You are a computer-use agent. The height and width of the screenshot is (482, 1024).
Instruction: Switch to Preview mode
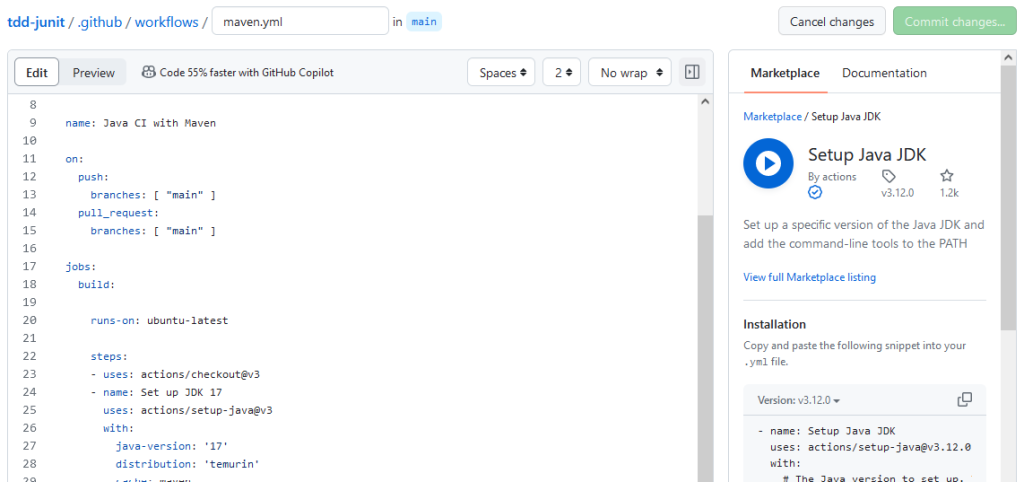tap(94, 73)
